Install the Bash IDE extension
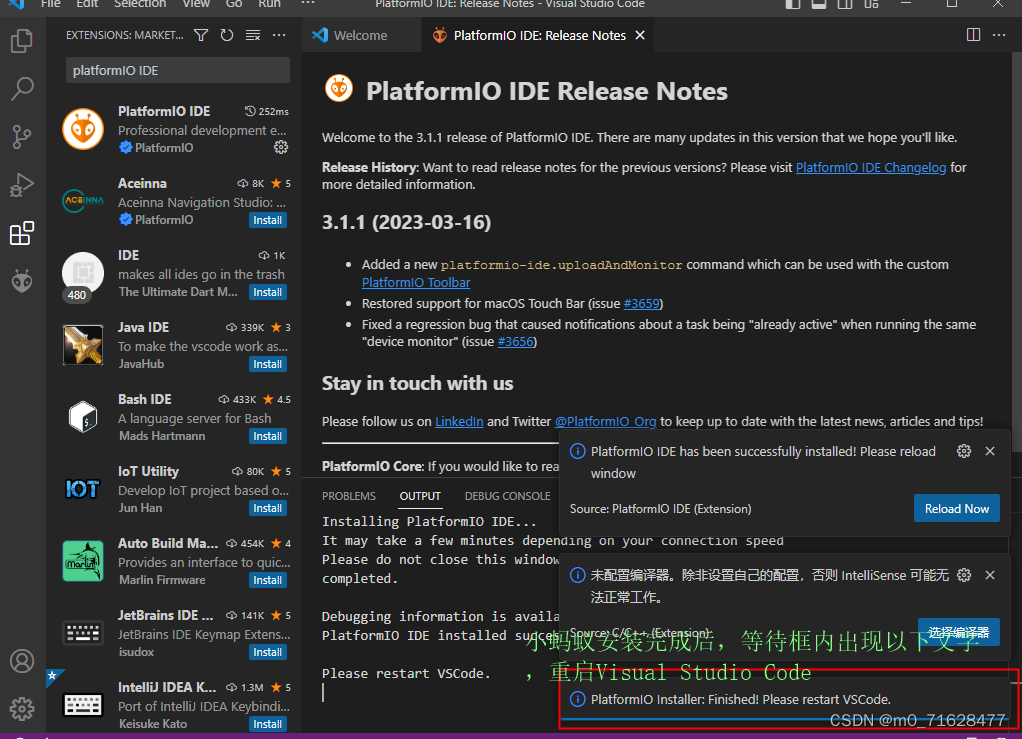Image resolution: width=1022 pixels, height=739 pixels. [267, 435]
